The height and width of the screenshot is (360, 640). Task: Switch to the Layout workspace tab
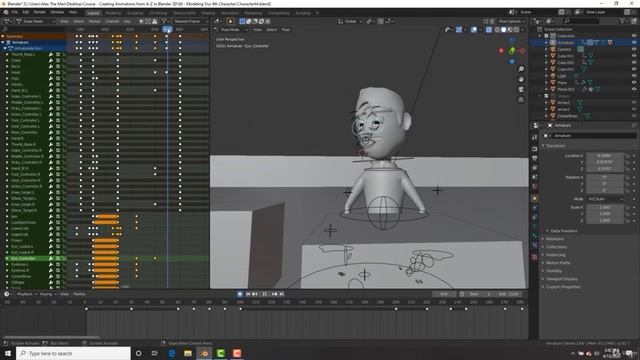[x=93, y=13]
